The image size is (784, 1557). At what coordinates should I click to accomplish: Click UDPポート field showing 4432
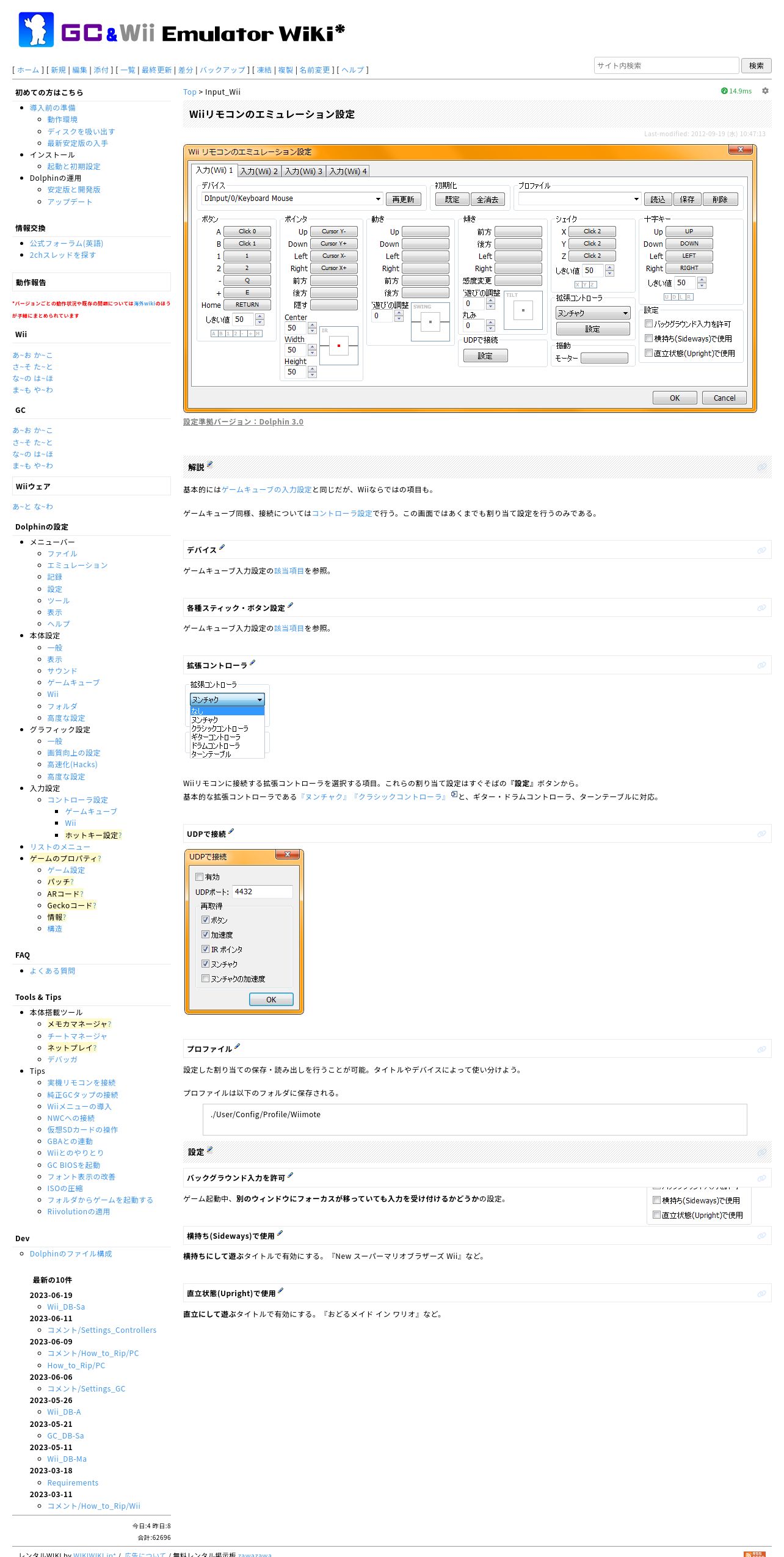263,891
